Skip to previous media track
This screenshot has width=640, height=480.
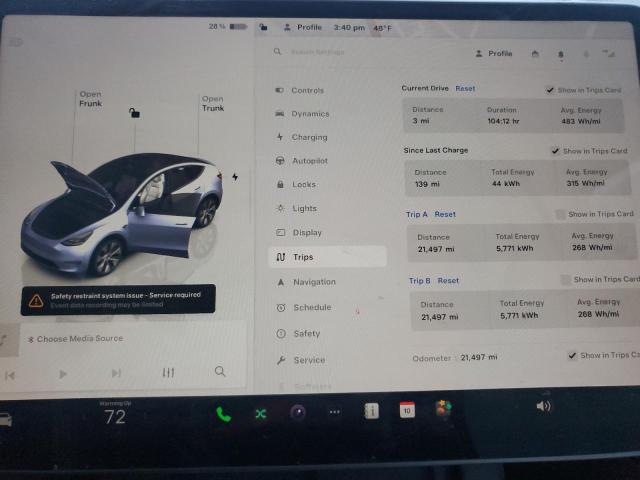point(10,375)
